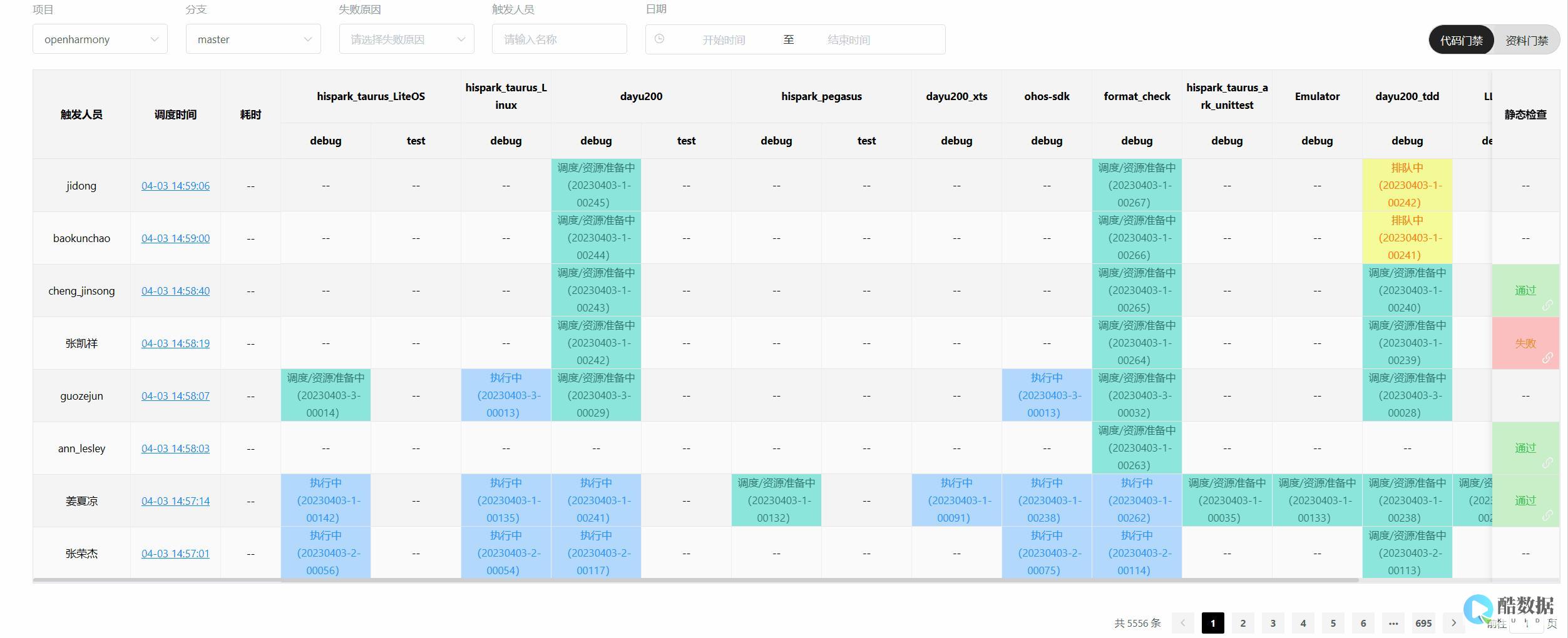Click the 调度时间 column header

175,114
